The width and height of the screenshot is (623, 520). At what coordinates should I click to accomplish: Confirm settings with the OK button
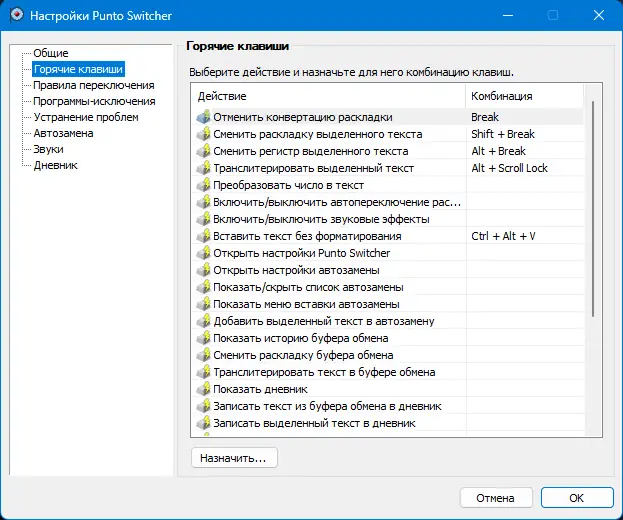point(576,497)
